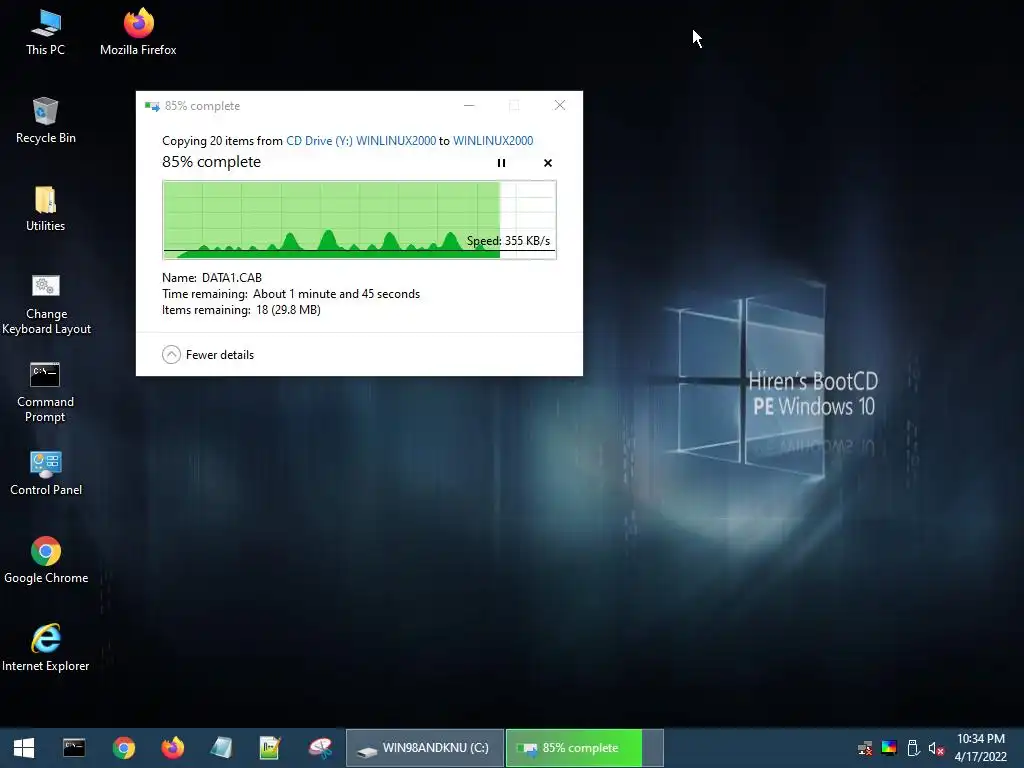Launch Mozilla Firefox from desktop

pyautogui.click(x=138, y=33)
